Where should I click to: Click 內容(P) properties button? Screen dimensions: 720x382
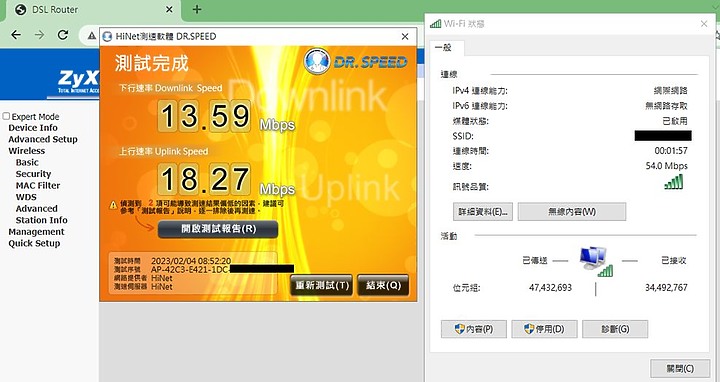click(x=474, y=329)
